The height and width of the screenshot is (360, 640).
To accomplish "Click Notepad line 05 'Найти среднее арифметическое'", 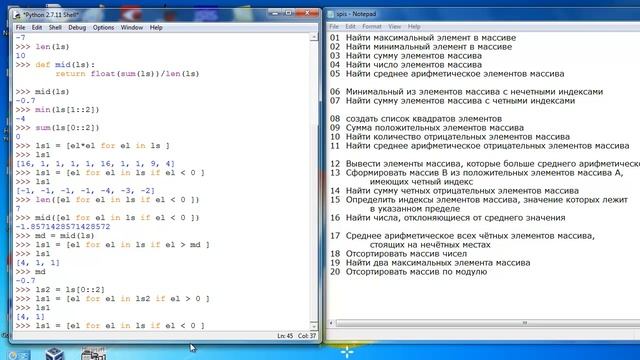I will [447, 73].
